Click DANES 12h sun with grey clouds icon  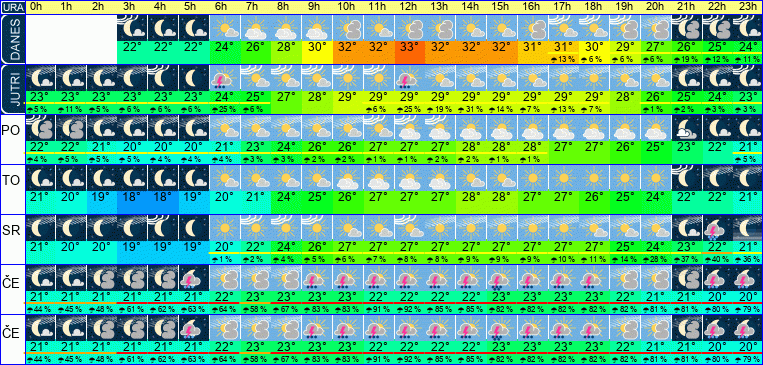coord(409,28)
